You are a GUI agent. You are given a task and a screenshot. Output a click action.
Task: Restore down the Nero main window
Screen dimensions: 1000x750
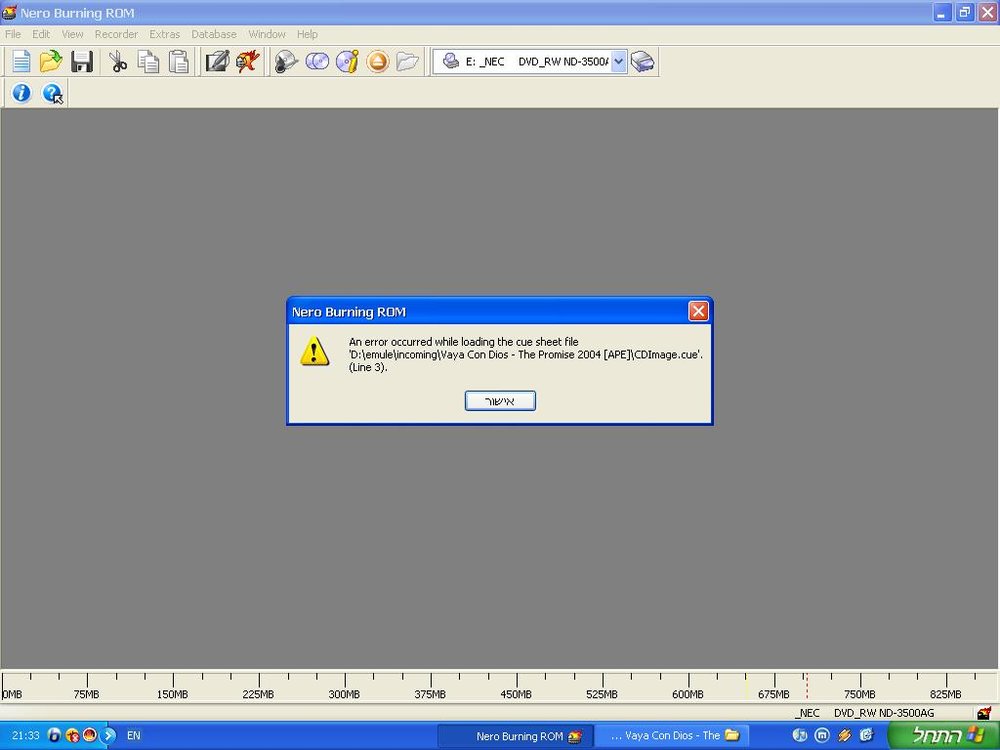click(965, 12)
